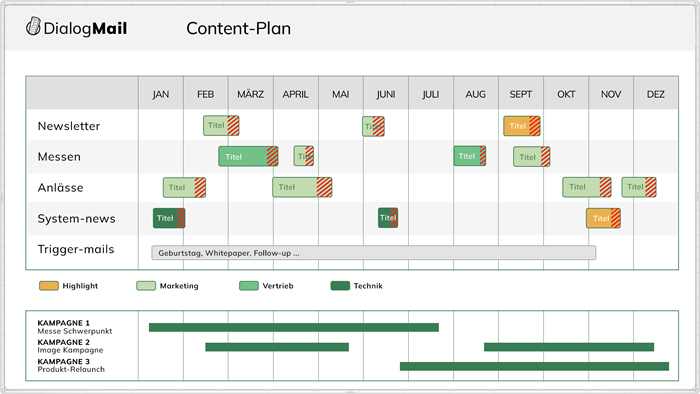Select the KAMPAGNE 2 Image Kampagne label
This screenshot has height=394, width=700.
pos(70,346)
